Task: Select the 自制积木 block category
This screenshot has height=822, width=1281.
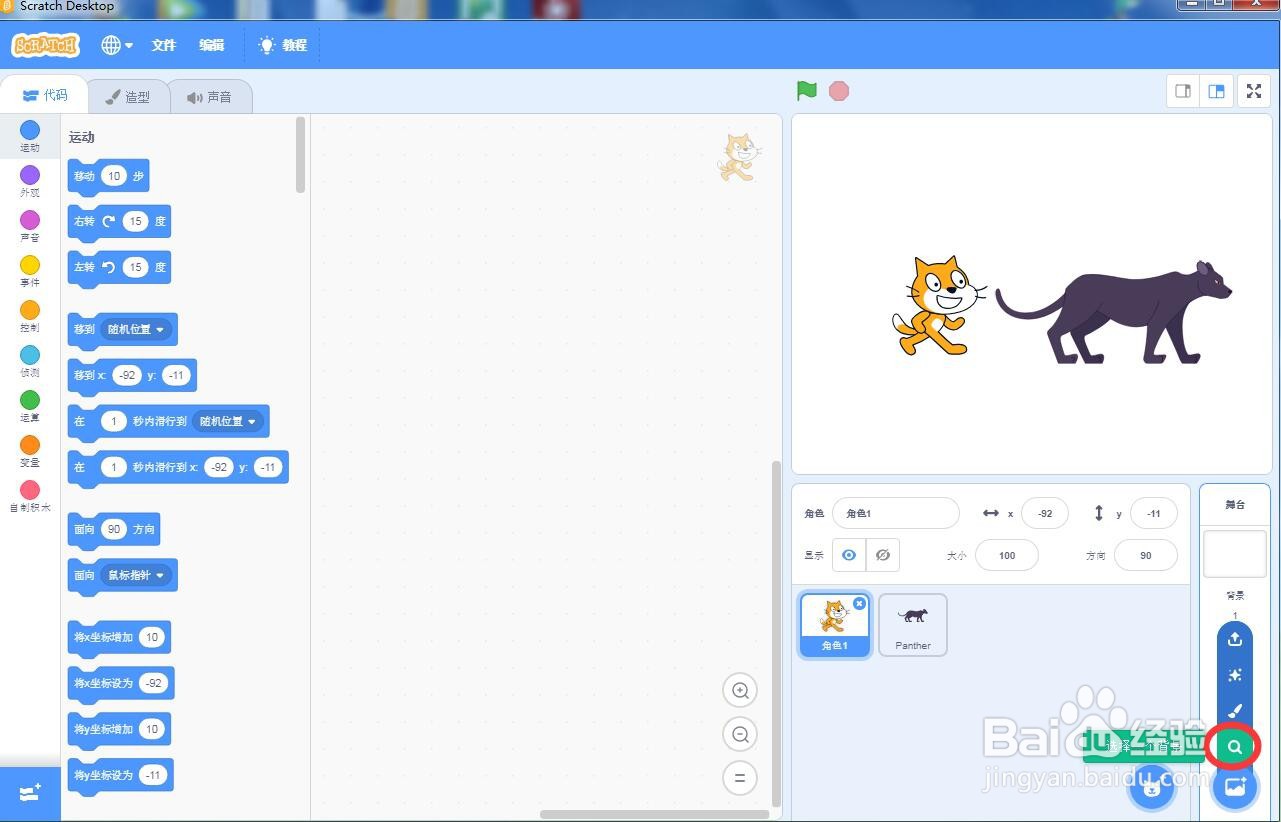Action: click(x=30, y=497)
